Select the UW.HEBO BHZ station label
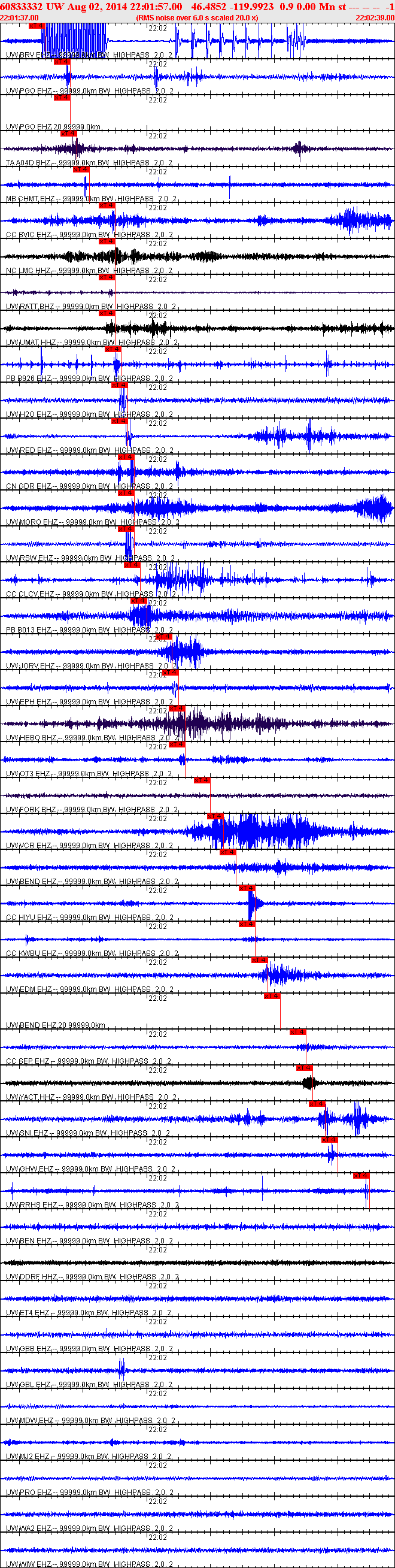Image resolution: width=395 pixels, height=1568 pixels. click(x=92, y=737)
